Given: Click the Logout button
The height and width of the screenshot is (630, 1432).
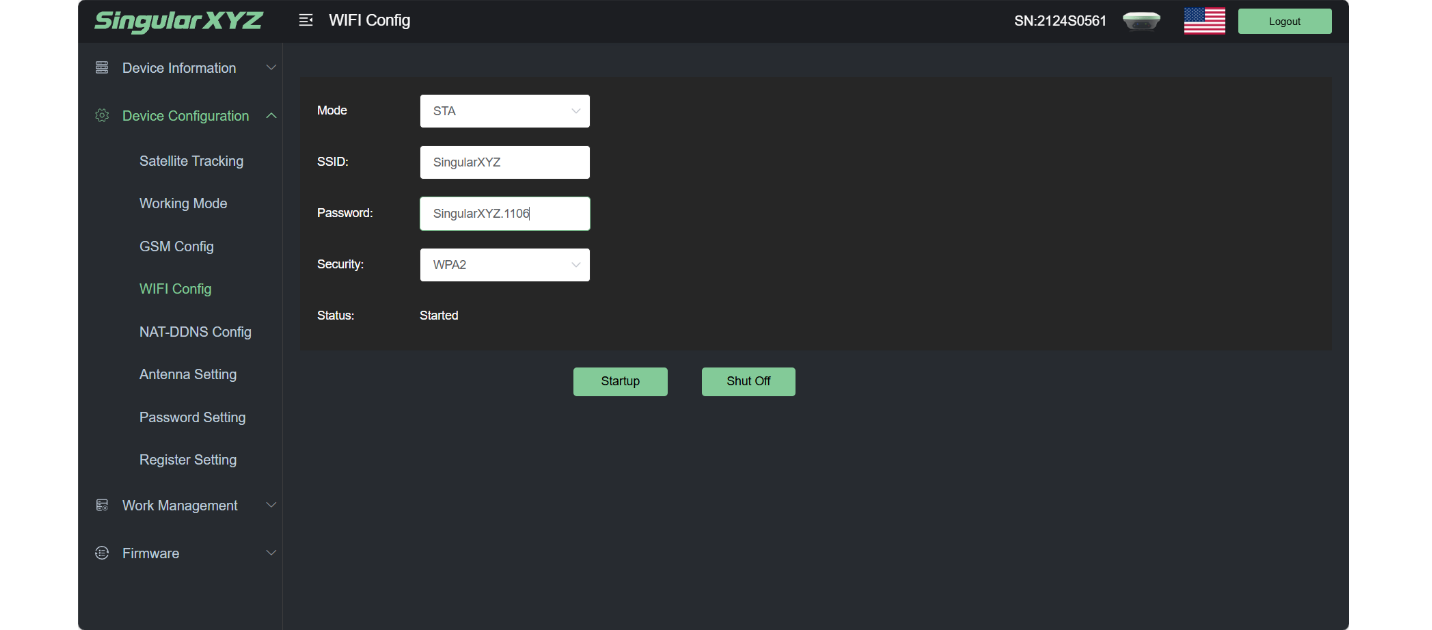Looking at the screenshot, I should tap(1284, 21).
